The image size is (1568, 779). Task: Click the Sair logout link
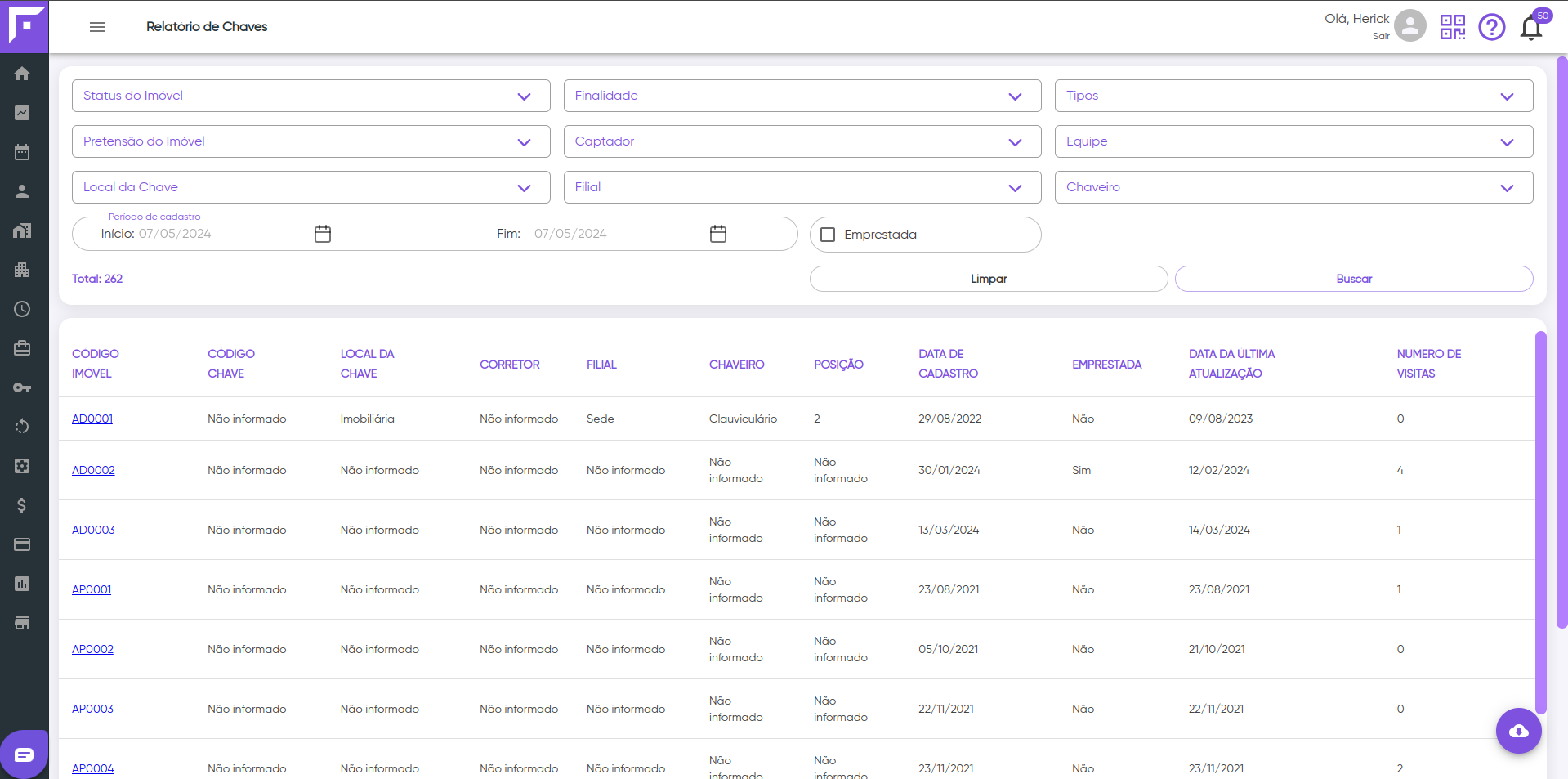pos(1381,36)
